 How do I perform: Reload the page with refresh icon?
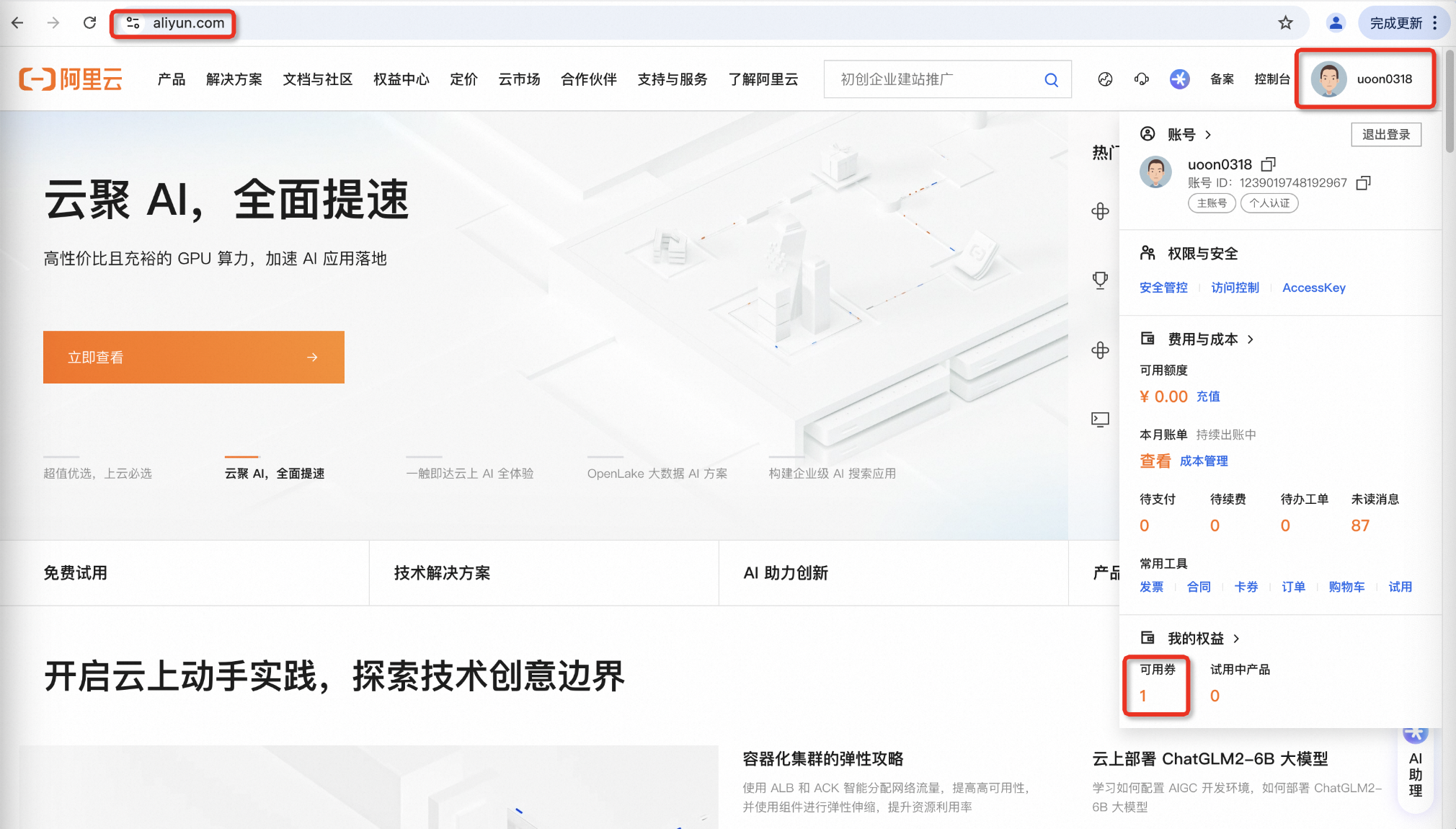tap(89, 23)
